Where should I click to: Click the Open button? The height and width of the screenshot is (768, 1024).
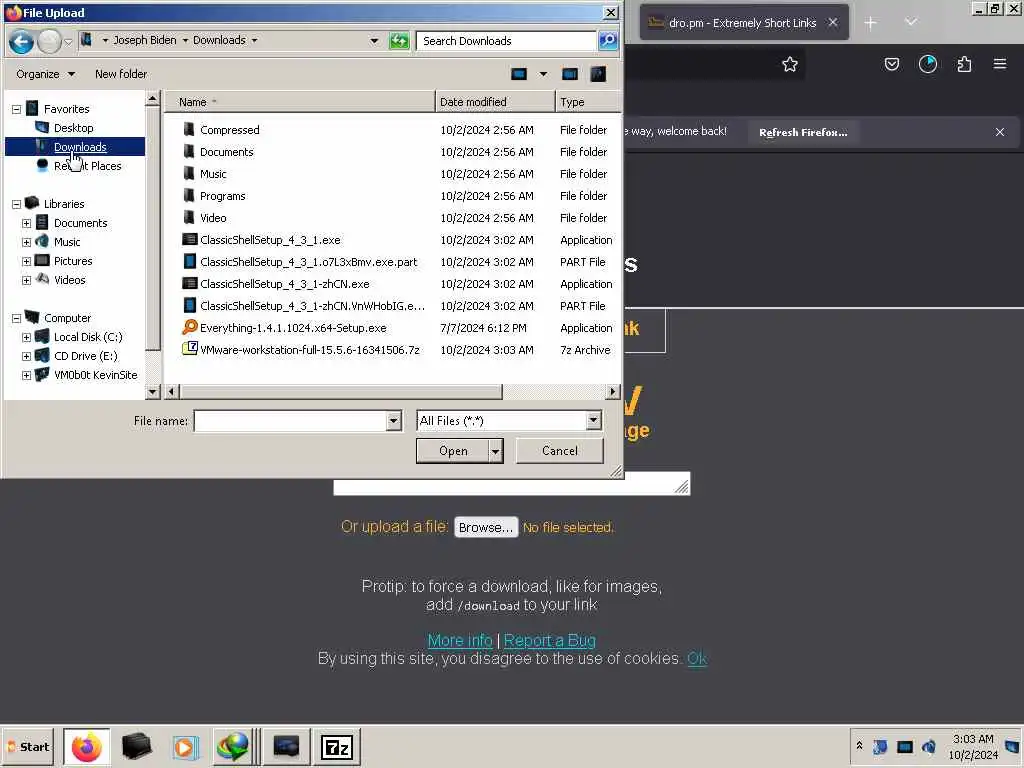click(x=453, y=451)
